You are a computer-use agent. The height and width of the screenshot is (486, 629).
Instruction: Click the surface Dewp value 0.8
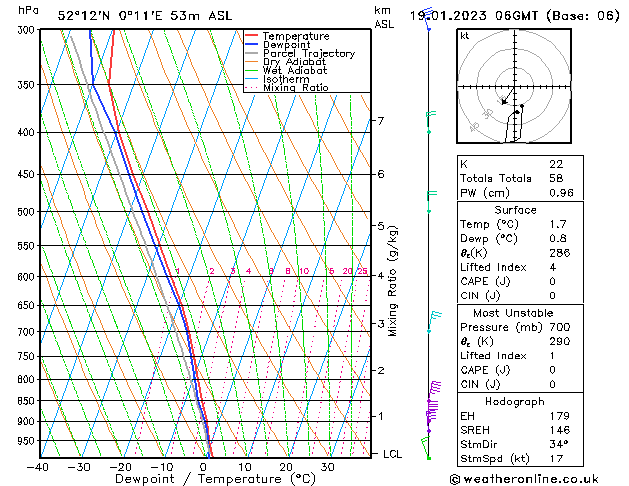coord(558,239)
